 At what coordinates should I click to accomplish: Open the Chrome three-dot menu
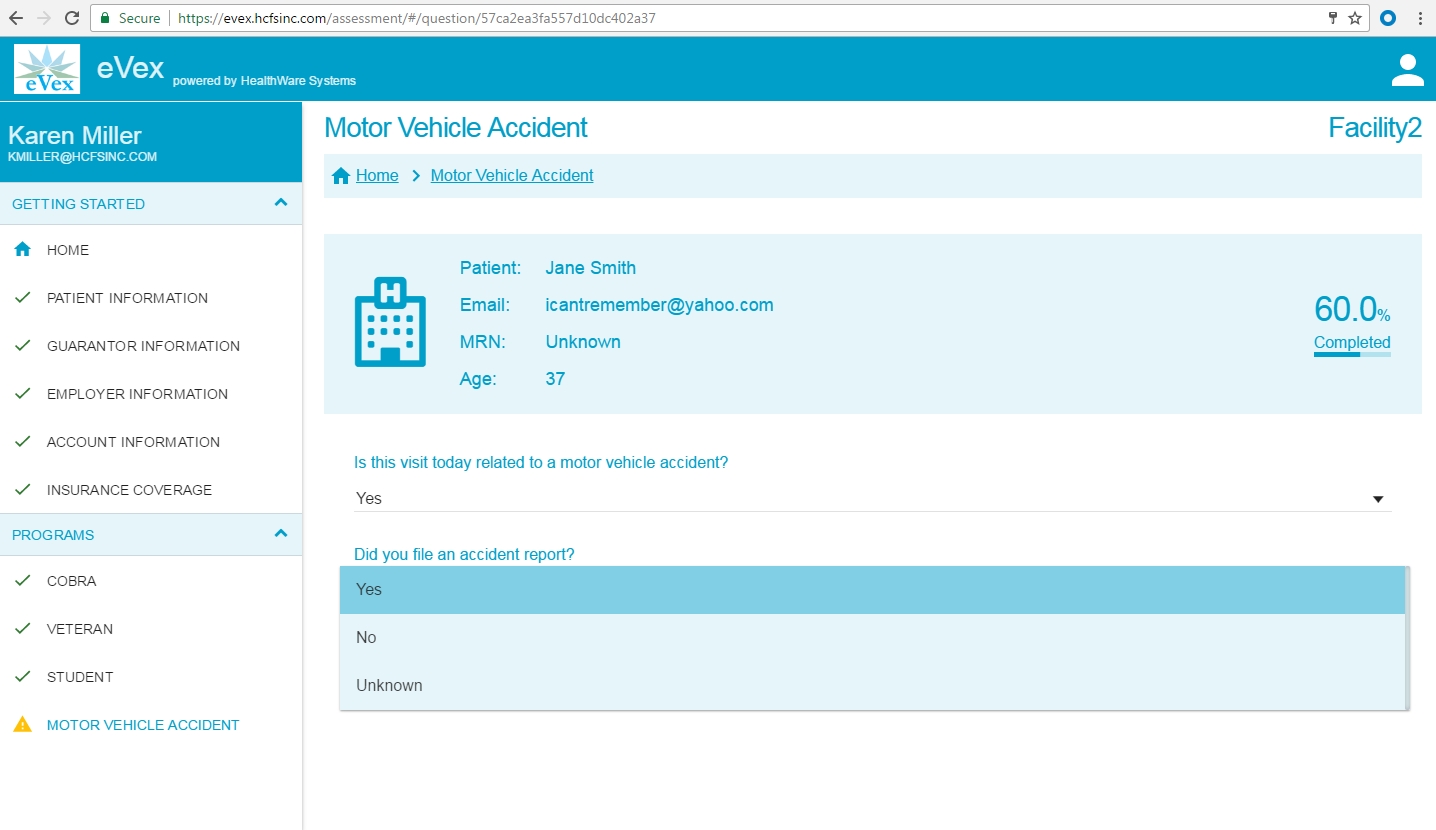(x=1420, y=18)
